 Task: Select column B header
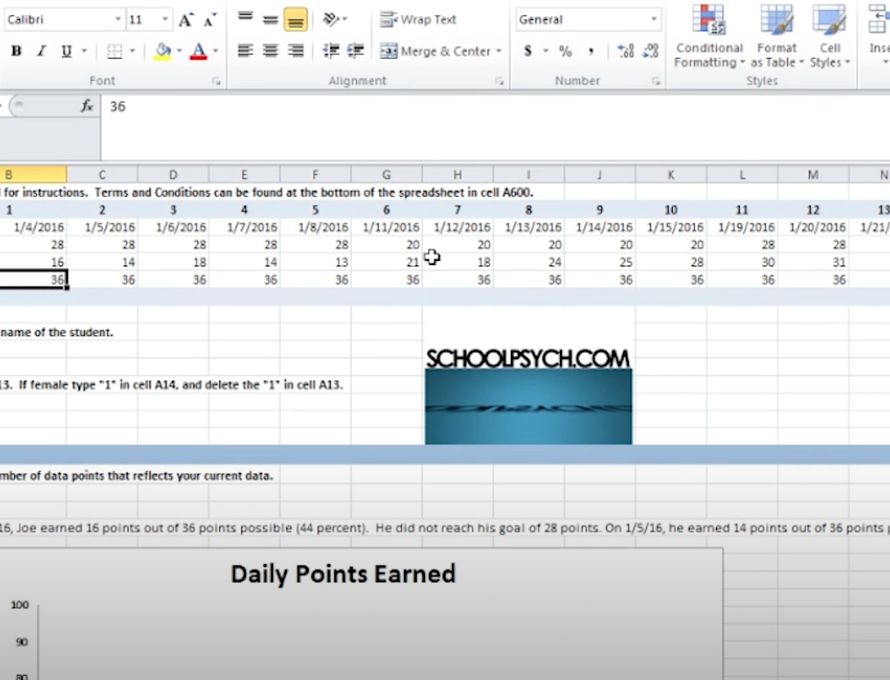pos(33,174)
